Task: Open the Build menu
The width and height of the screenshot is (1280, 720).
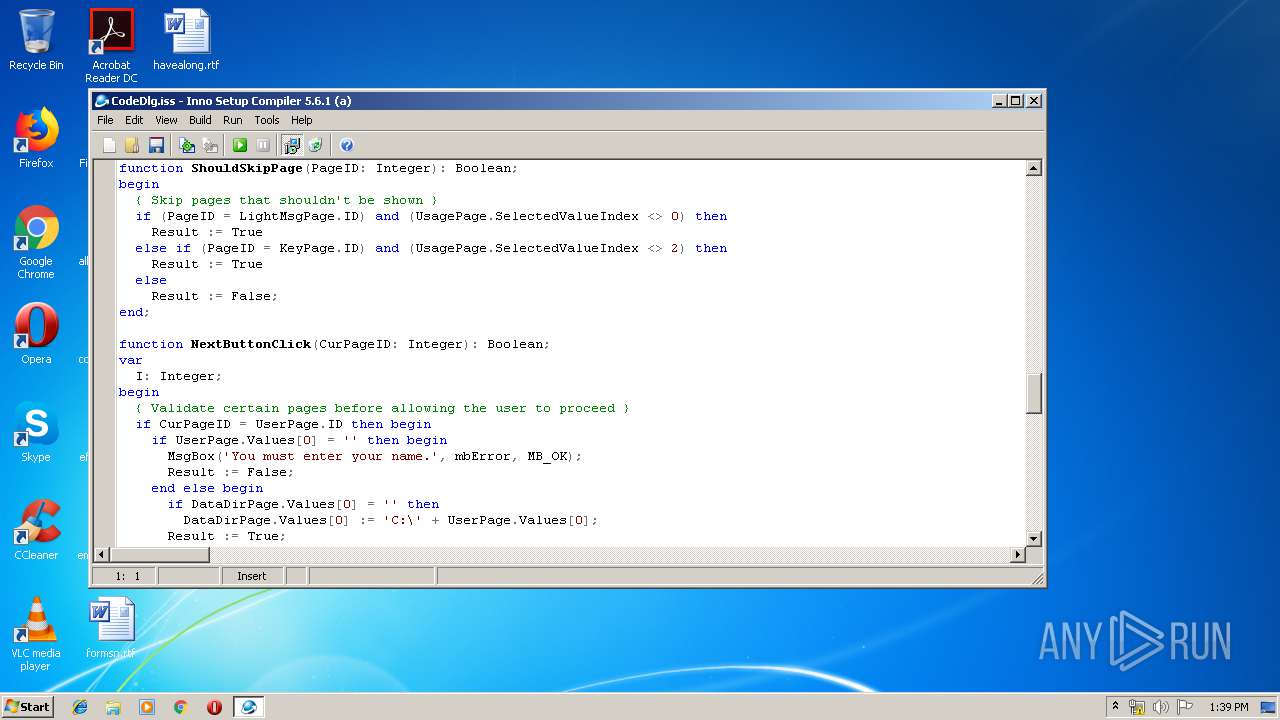Action: pyautogui.click(x=200, y=120)
